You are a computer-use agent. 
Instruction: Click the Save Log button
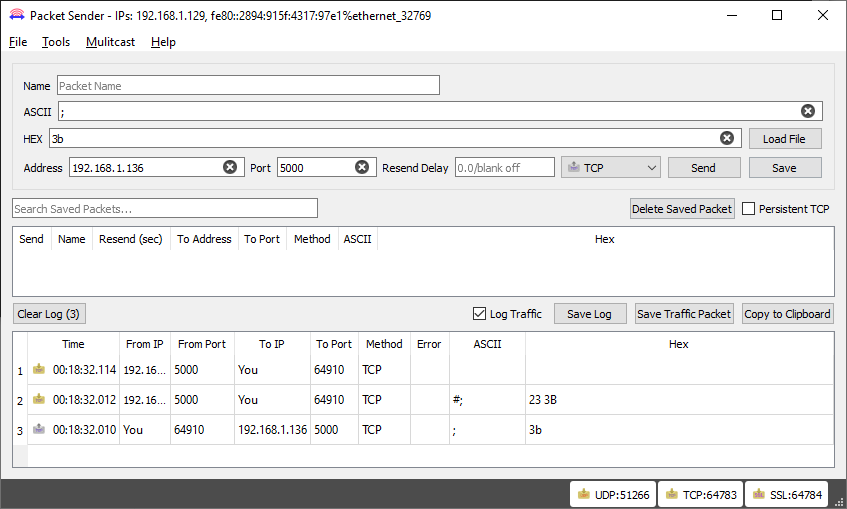pyautogui.click(x=590, y=314)
